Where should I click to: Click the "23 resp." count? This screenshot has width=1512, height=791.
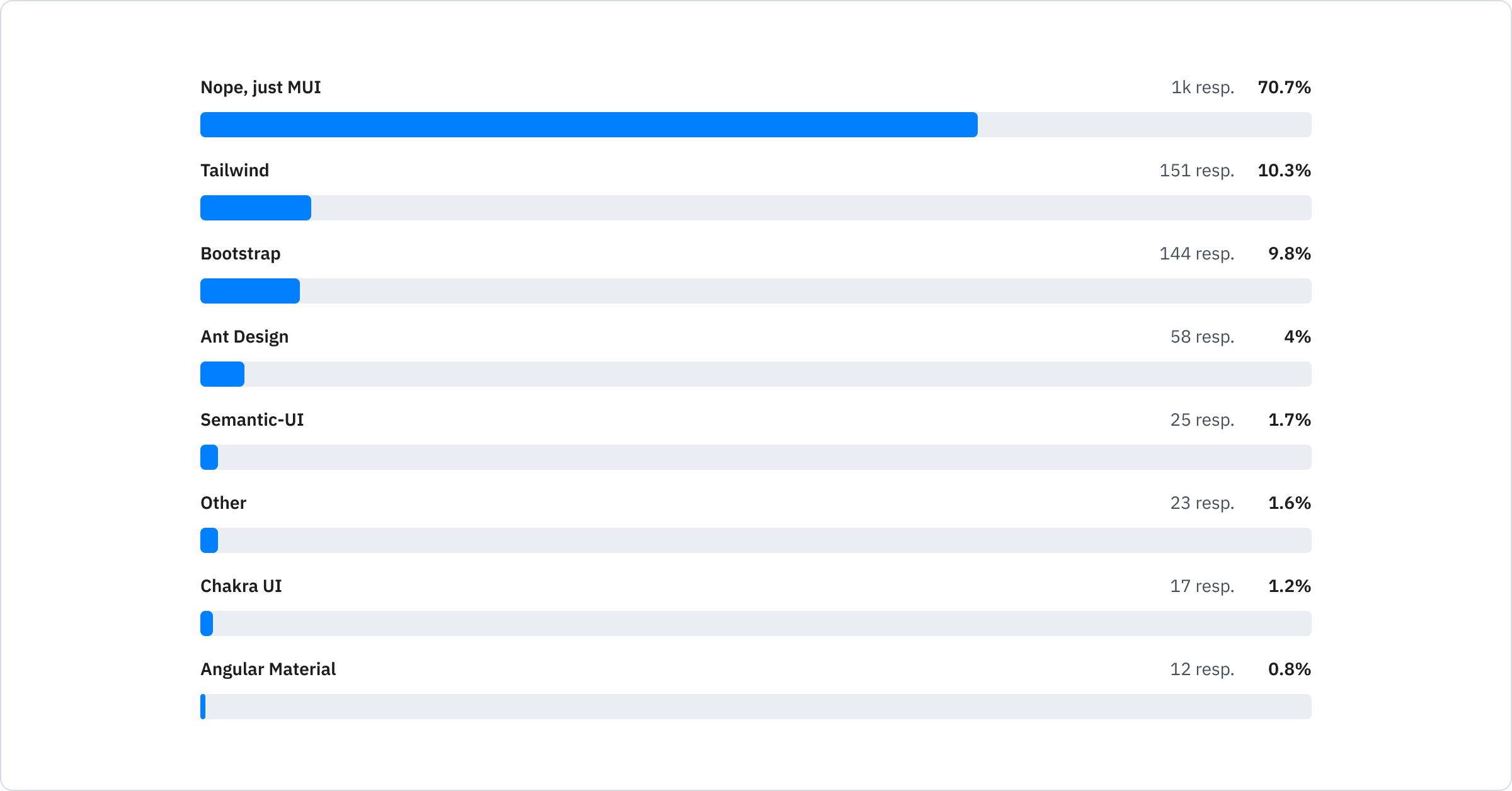[1202, 503]
